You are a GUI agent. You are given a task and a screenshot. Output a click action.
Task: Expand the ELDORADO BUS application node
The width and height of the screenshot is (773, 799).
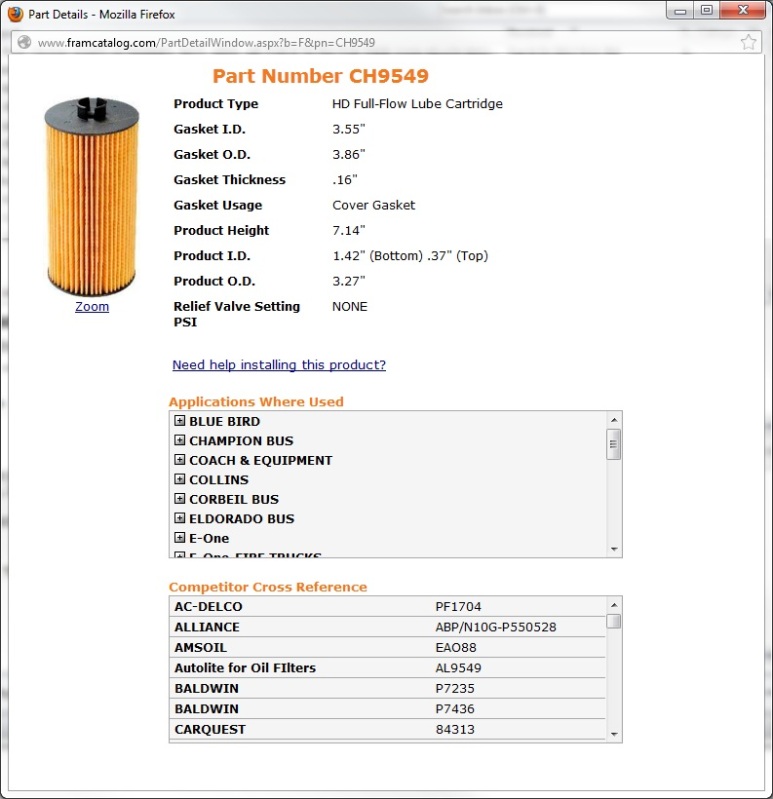pos(179,518)
